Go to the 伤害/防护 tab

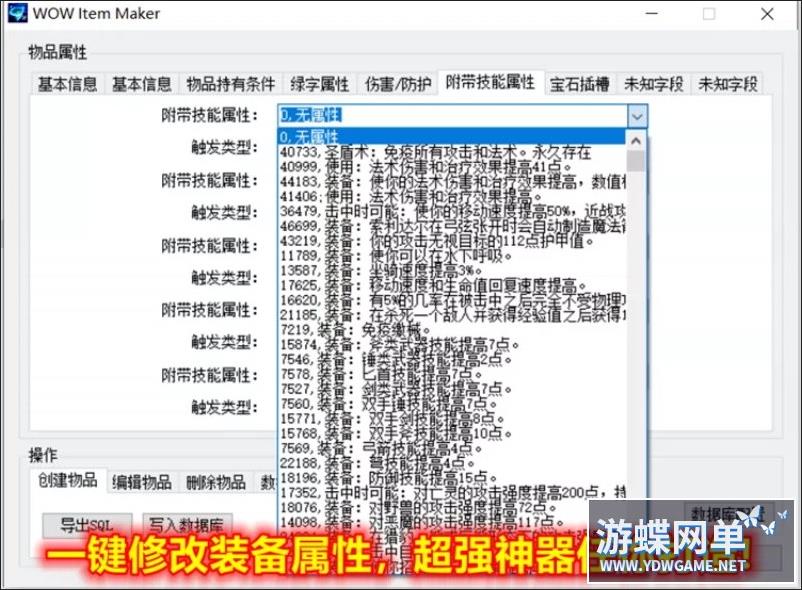[397, 84]
